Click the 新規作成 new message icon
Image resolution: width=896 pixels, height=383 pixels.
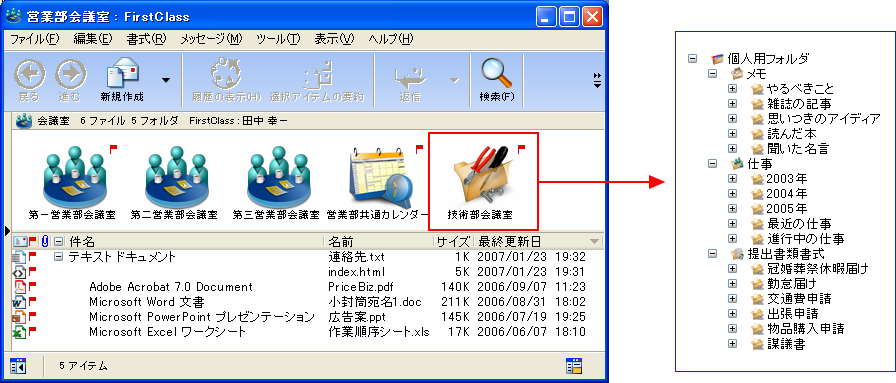coord(123,74)
